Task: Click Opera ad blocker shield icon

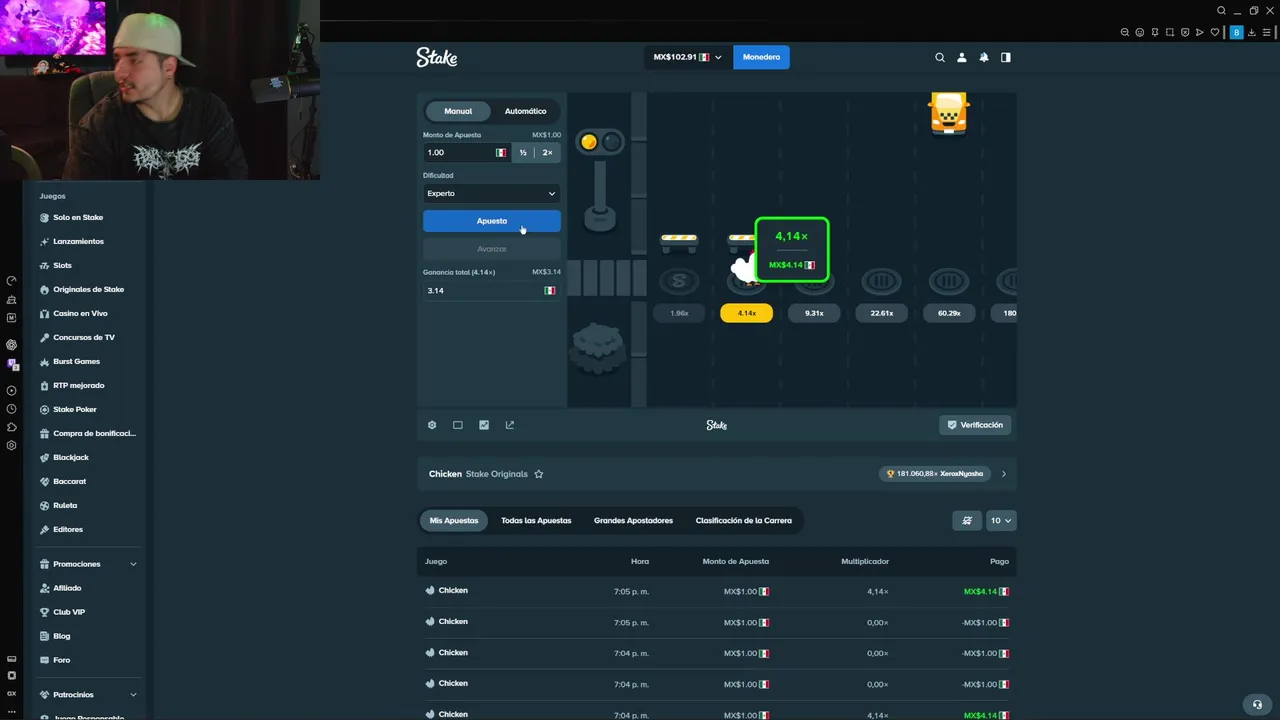Action: pyautogui.click(x=1185, y=32)
